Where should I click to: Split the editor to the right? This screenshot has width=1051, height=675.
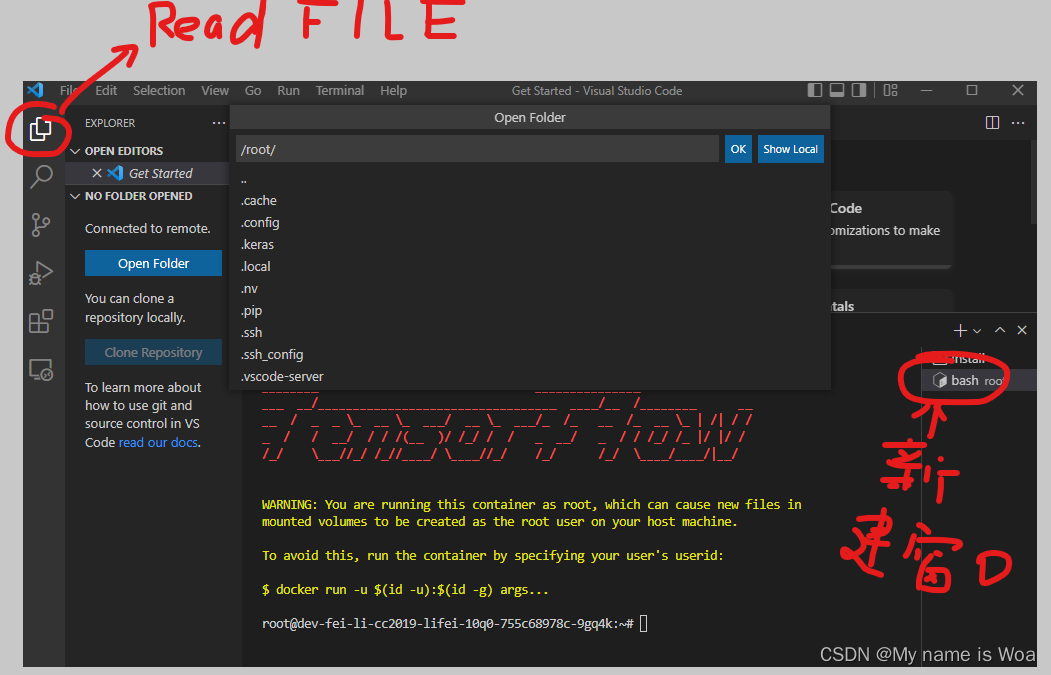993,123
